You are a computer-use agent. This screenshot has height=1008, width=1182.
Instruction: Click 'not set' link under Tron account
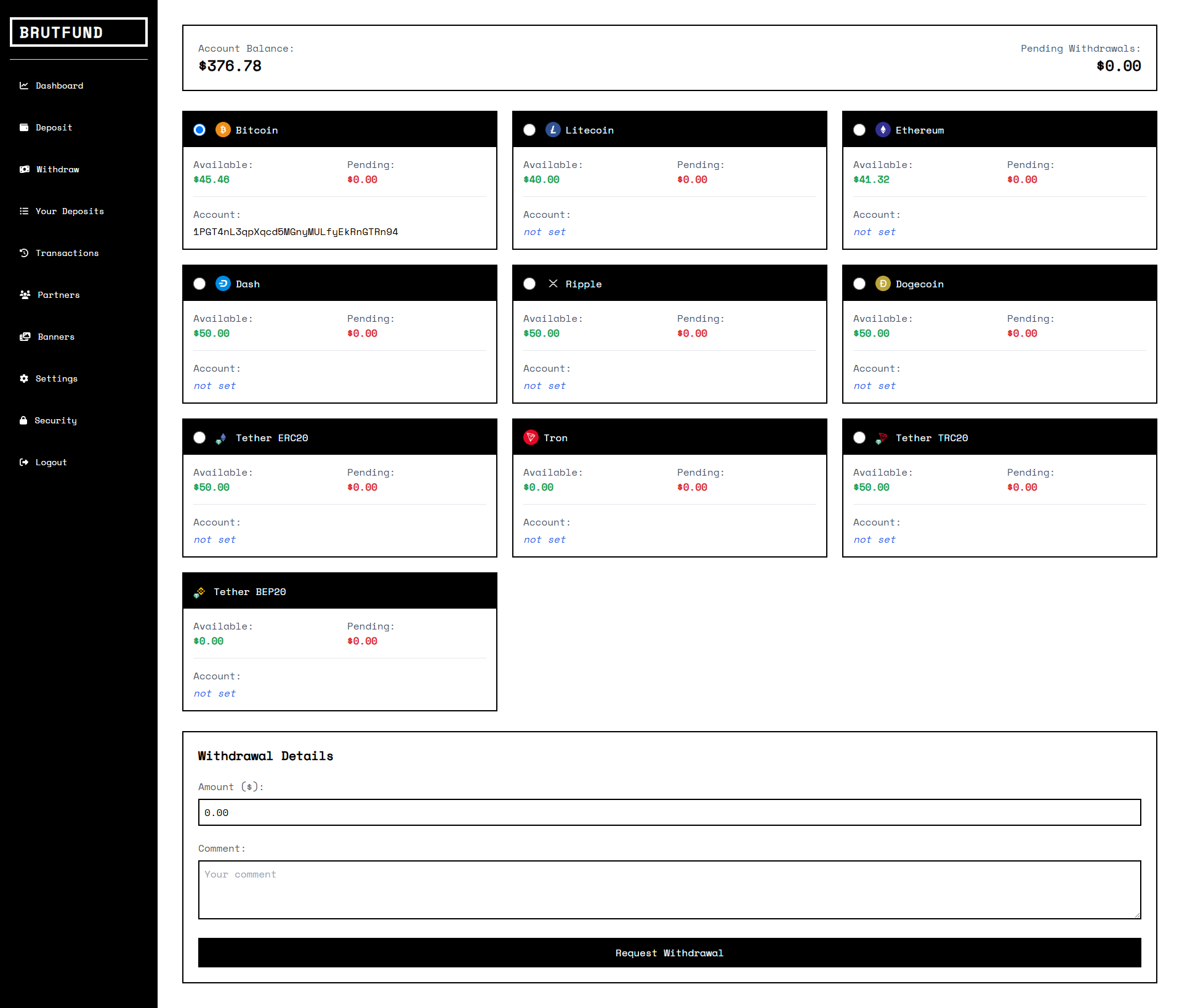544,540
